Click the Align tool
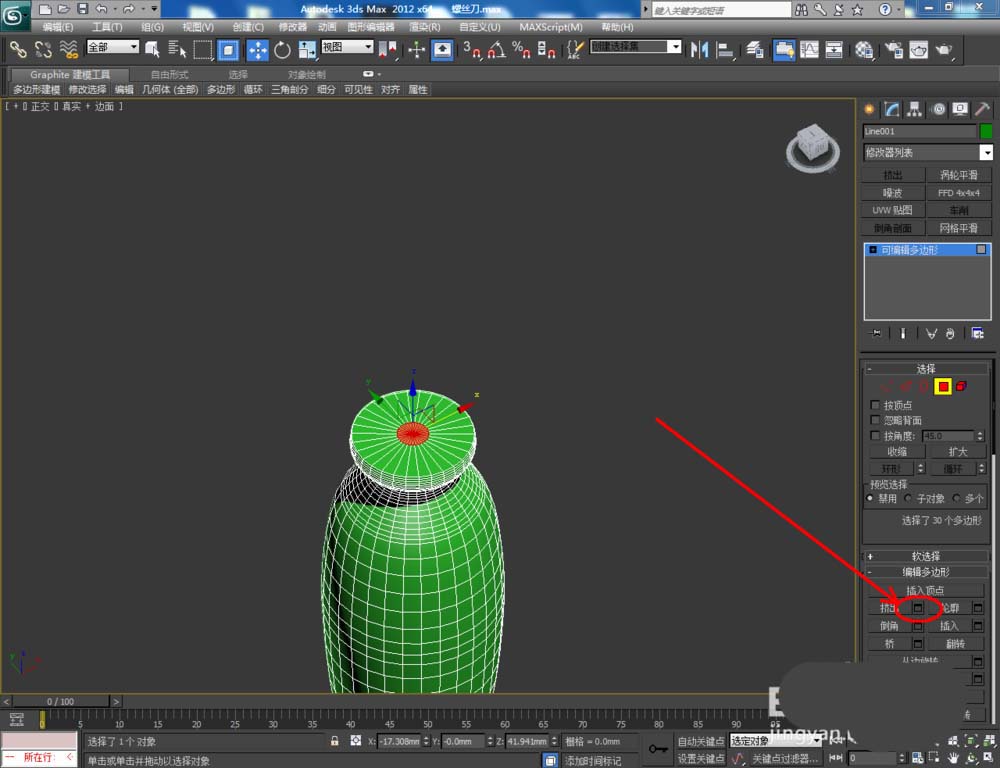 tap(725, 49)
